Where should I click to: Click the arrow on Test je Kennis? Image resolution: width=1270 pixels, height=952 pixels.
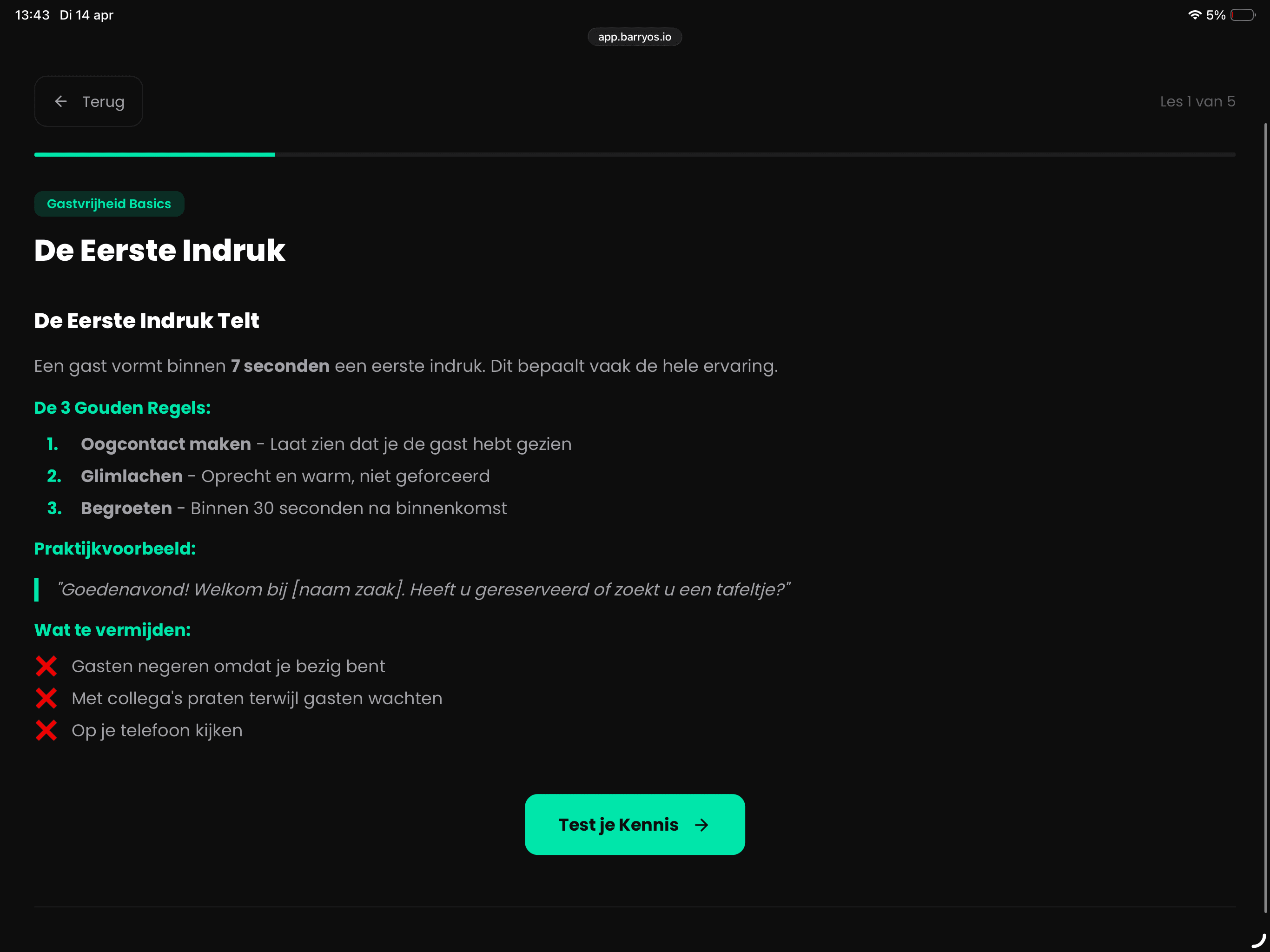701,825
